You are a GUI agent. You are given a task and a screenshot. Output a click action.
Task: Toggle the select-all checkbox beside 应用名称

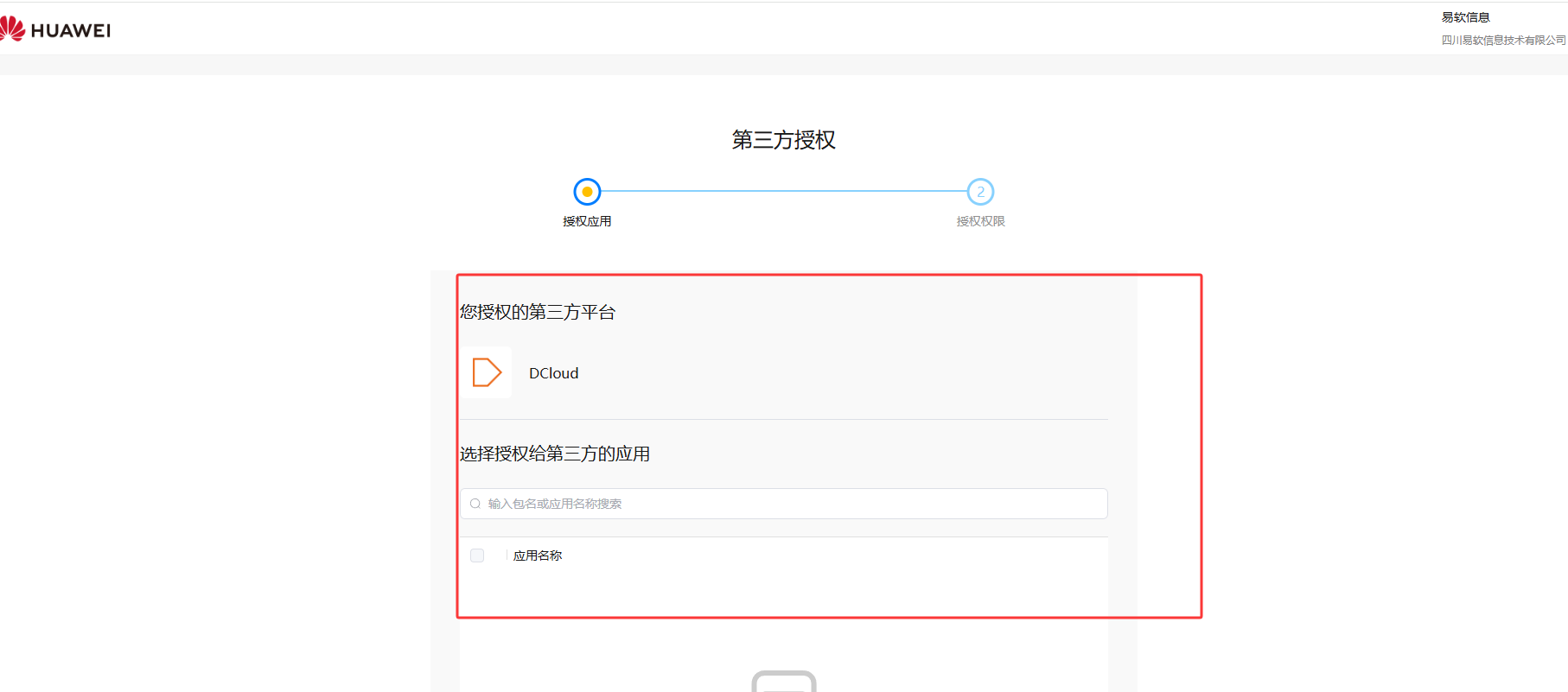(477, 556)
